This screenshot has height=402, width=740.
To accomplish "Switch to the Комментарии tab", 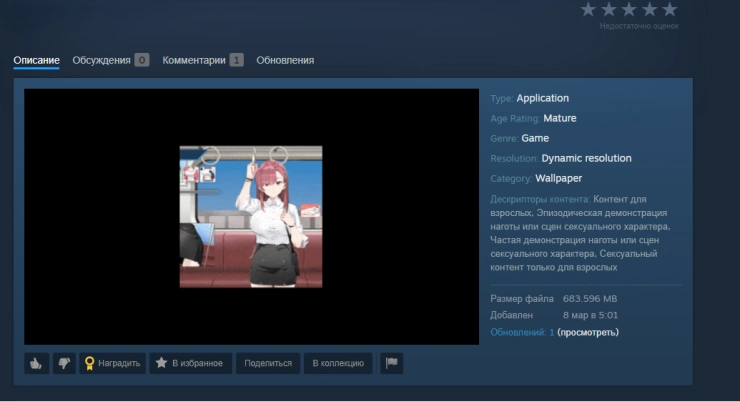I will (203, 60).
